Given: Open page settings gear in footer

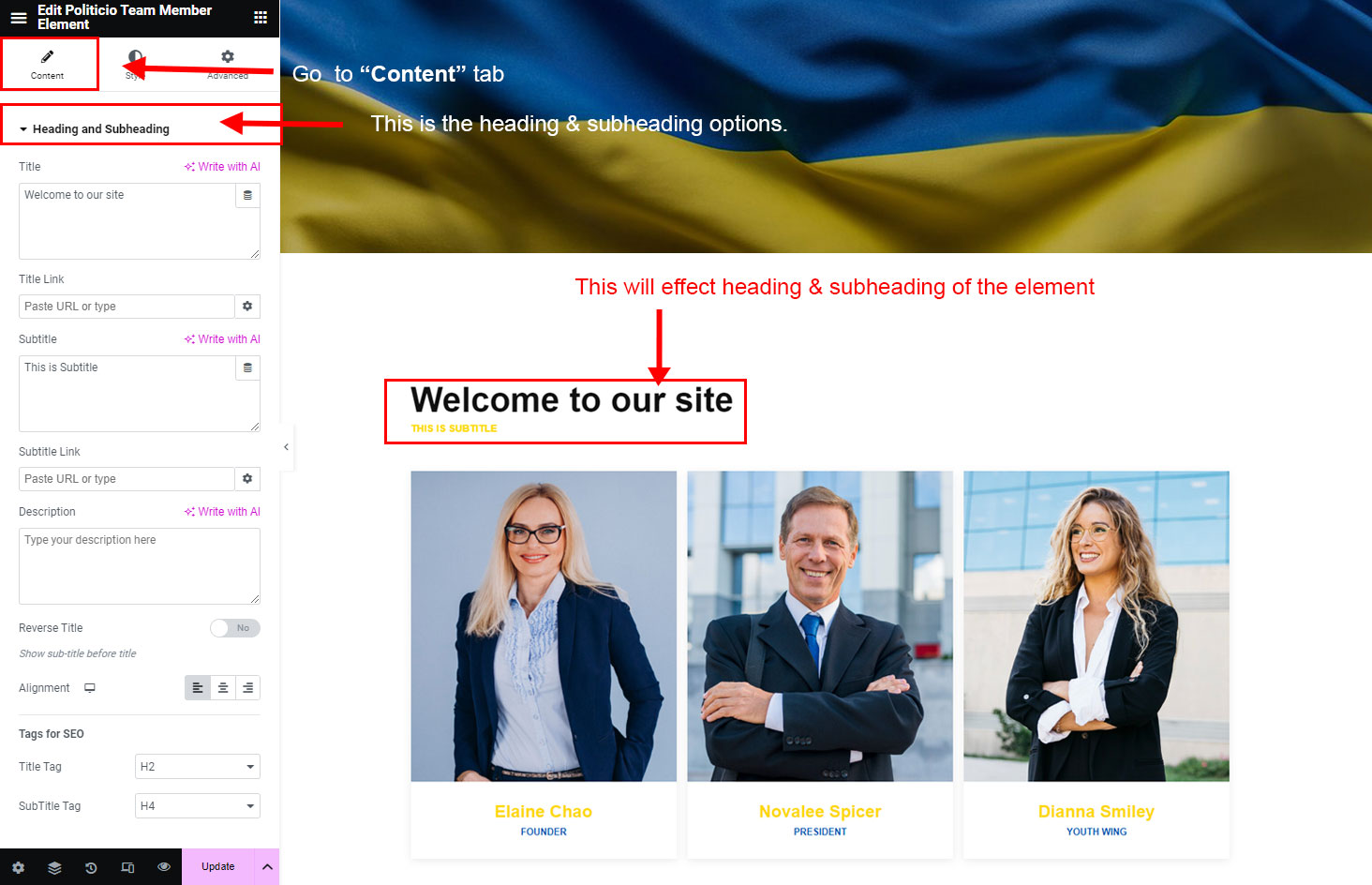Looking at the screenshot, I should tap(18, 867).
